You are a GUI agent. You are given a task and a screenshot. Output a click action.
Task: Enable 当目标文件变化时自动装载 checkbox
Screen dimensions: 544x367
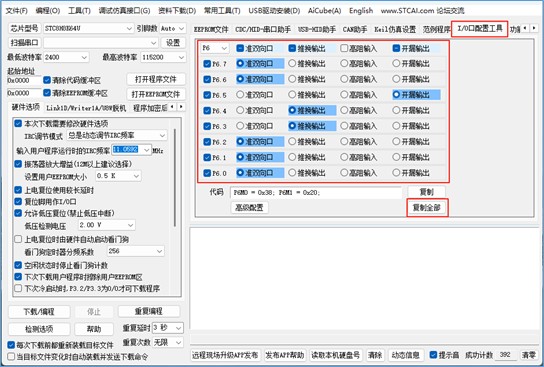(11, 357)
